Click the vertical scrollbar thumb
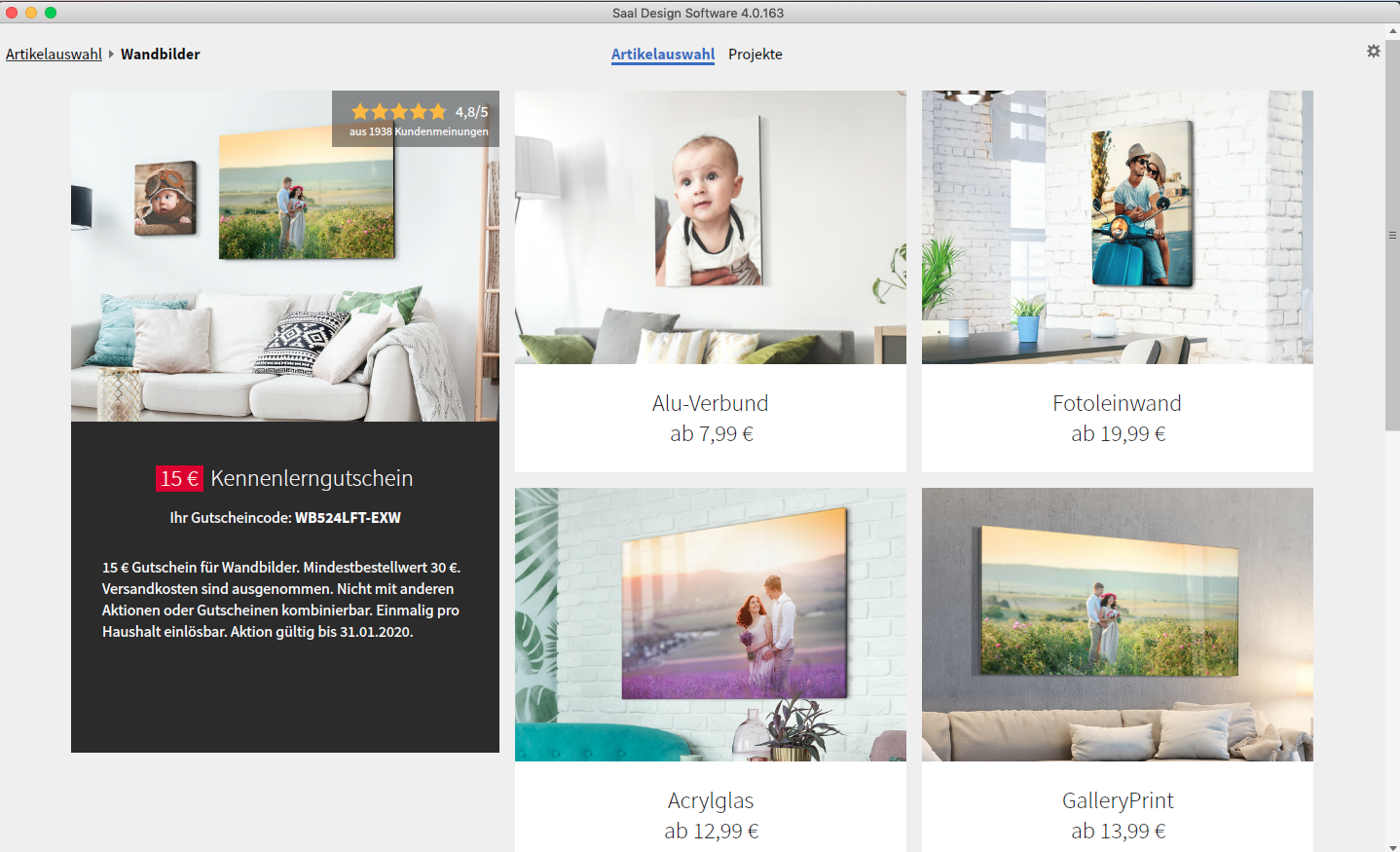 click(1392, 234)
